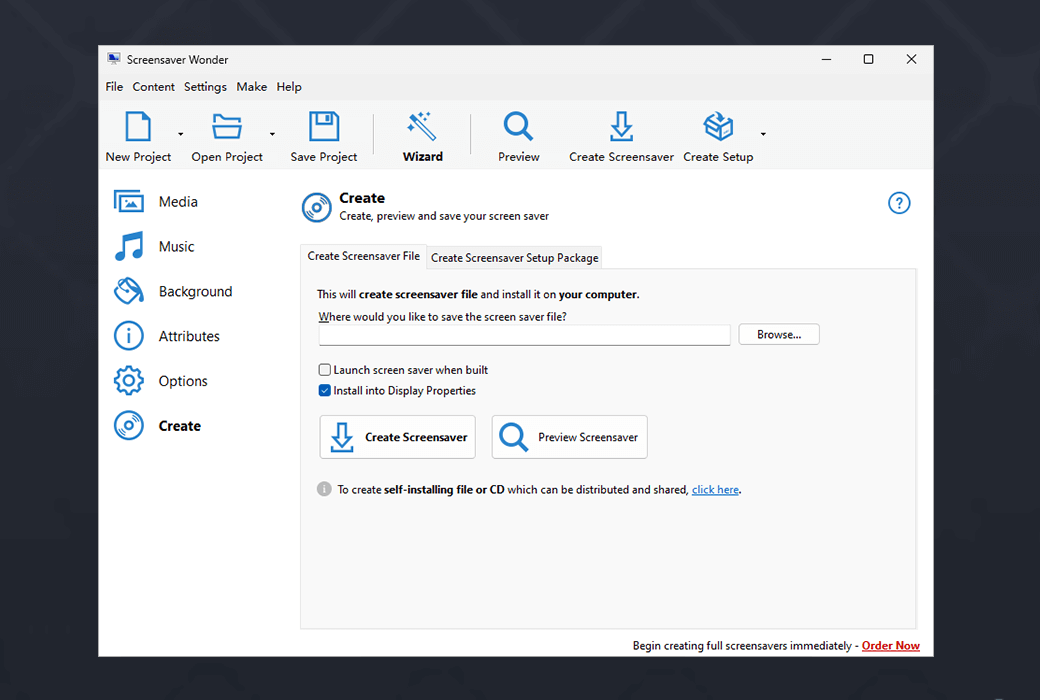
Task: Open the Background paint bucket section
Action: point(173,291)
